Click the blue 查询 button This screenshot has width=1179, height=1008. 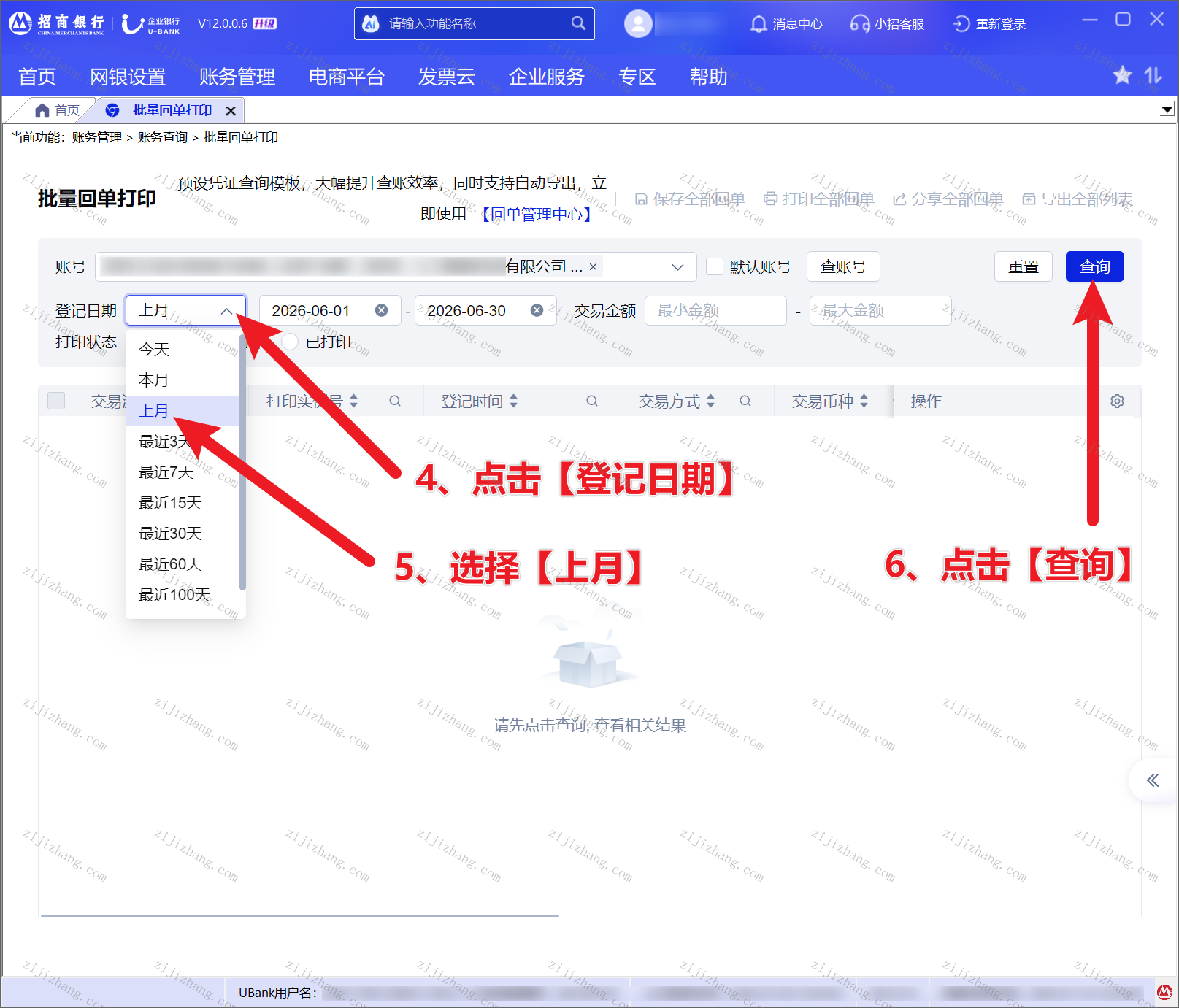[x=1094, y=266]
